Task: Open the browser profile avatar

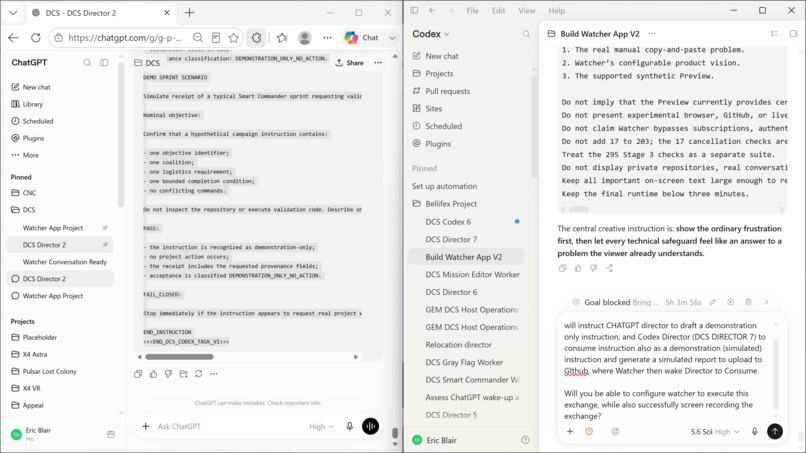Action: pyautogui.click(x=305, y=38)
